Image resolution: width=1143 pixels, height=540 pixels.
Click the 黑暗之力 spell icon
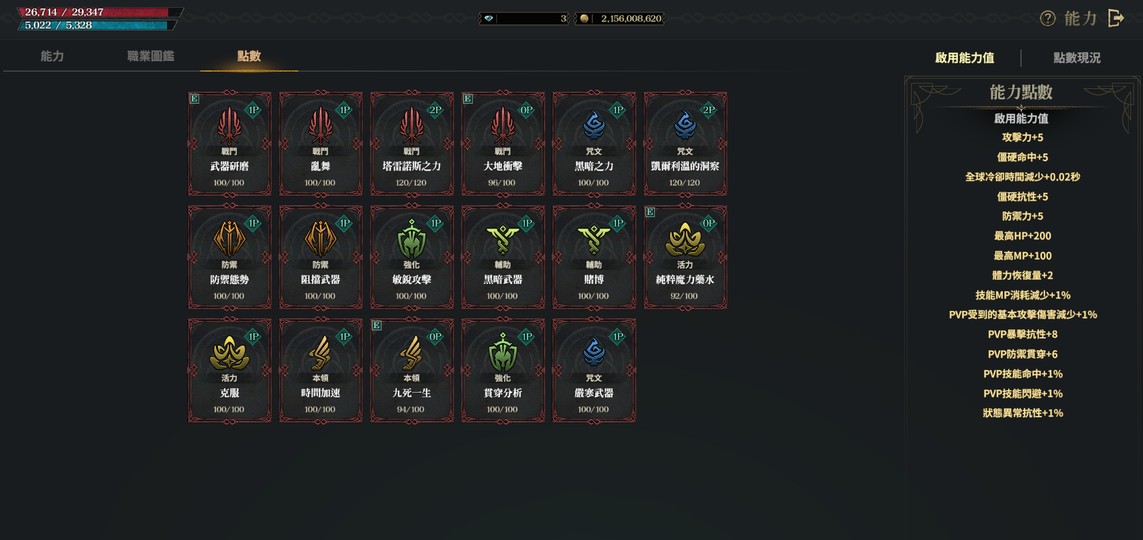[x=594, y=125]
